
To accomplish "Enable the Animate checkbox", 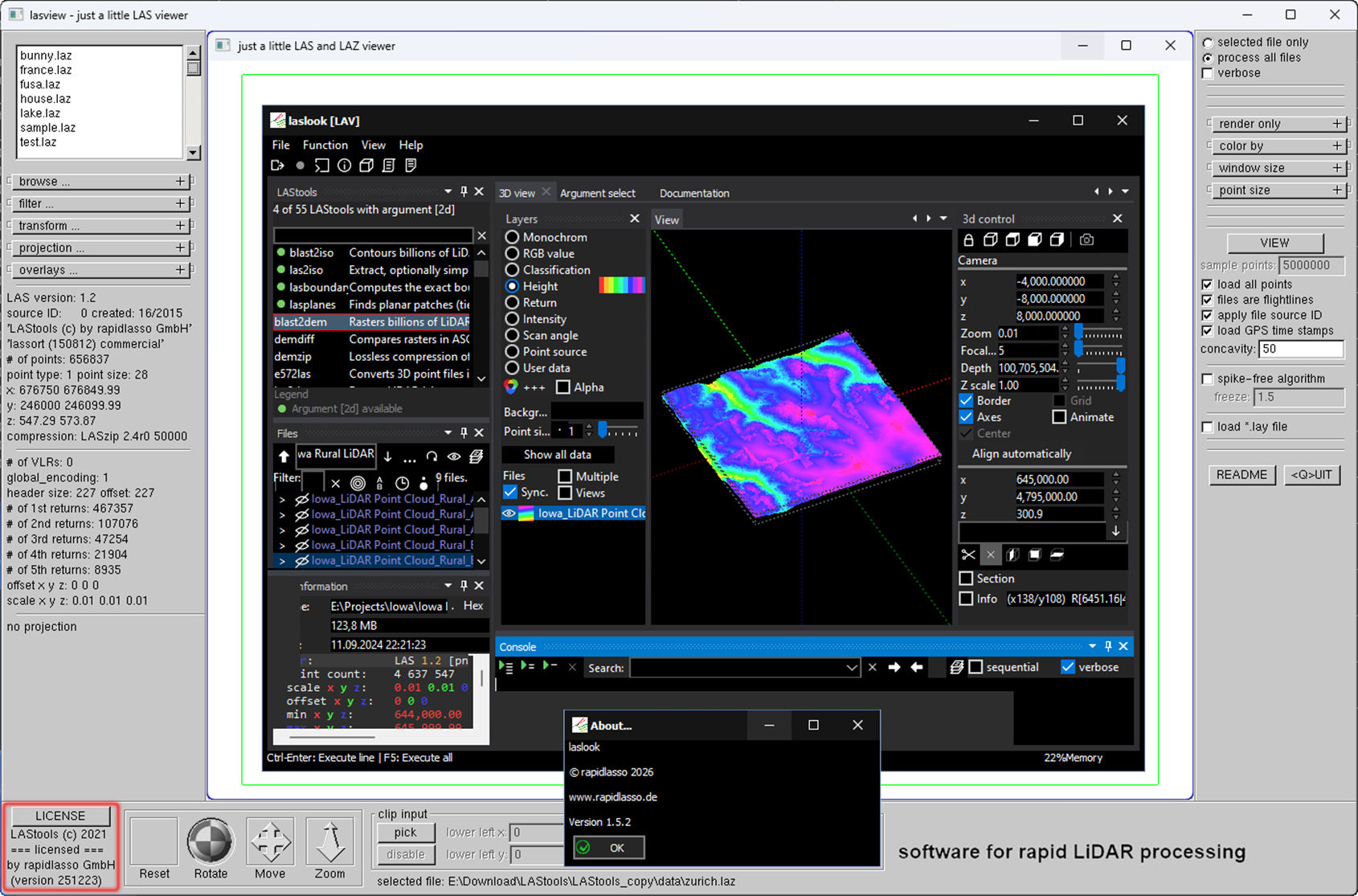I will [1059, 417].
